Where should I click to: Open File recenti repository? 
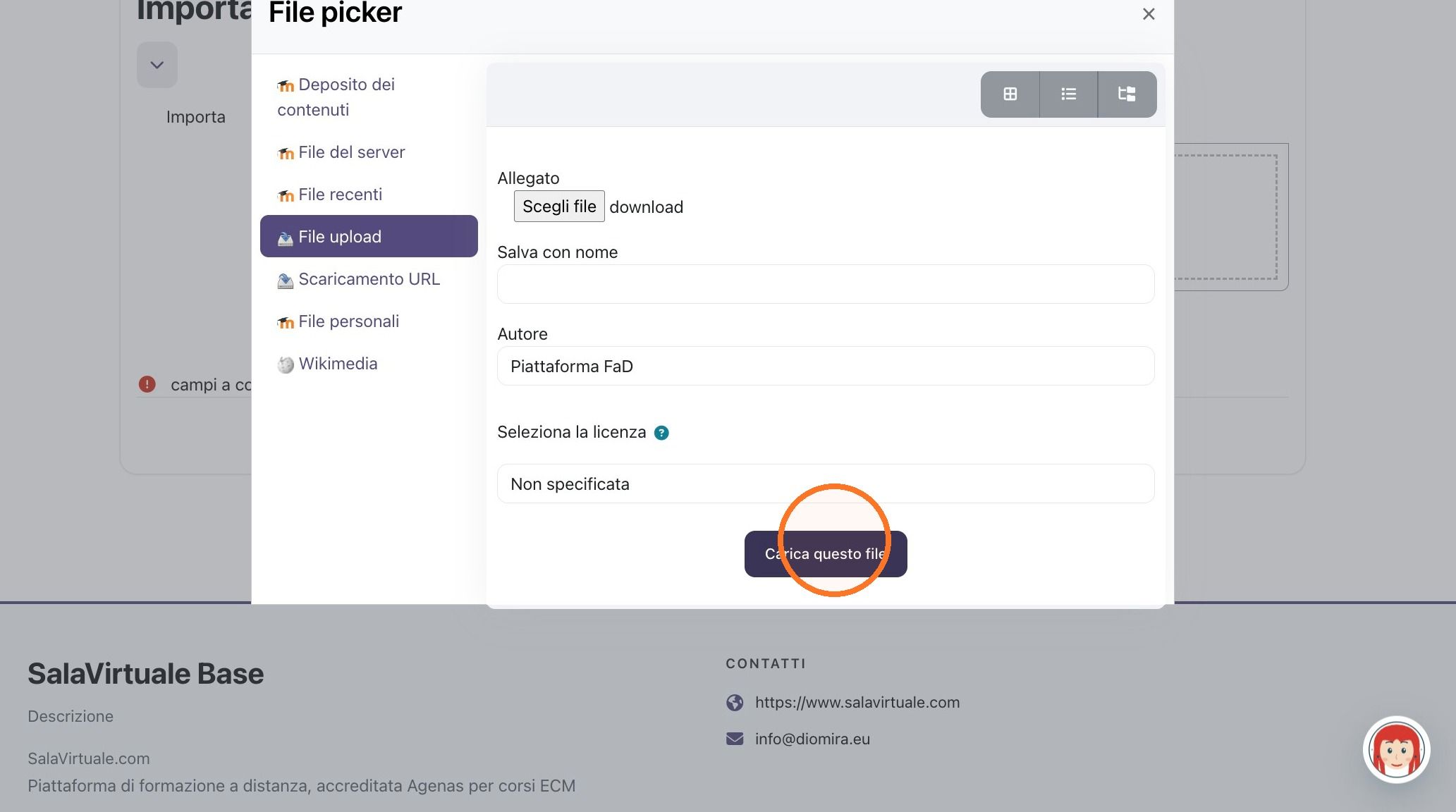pos(369,195)
